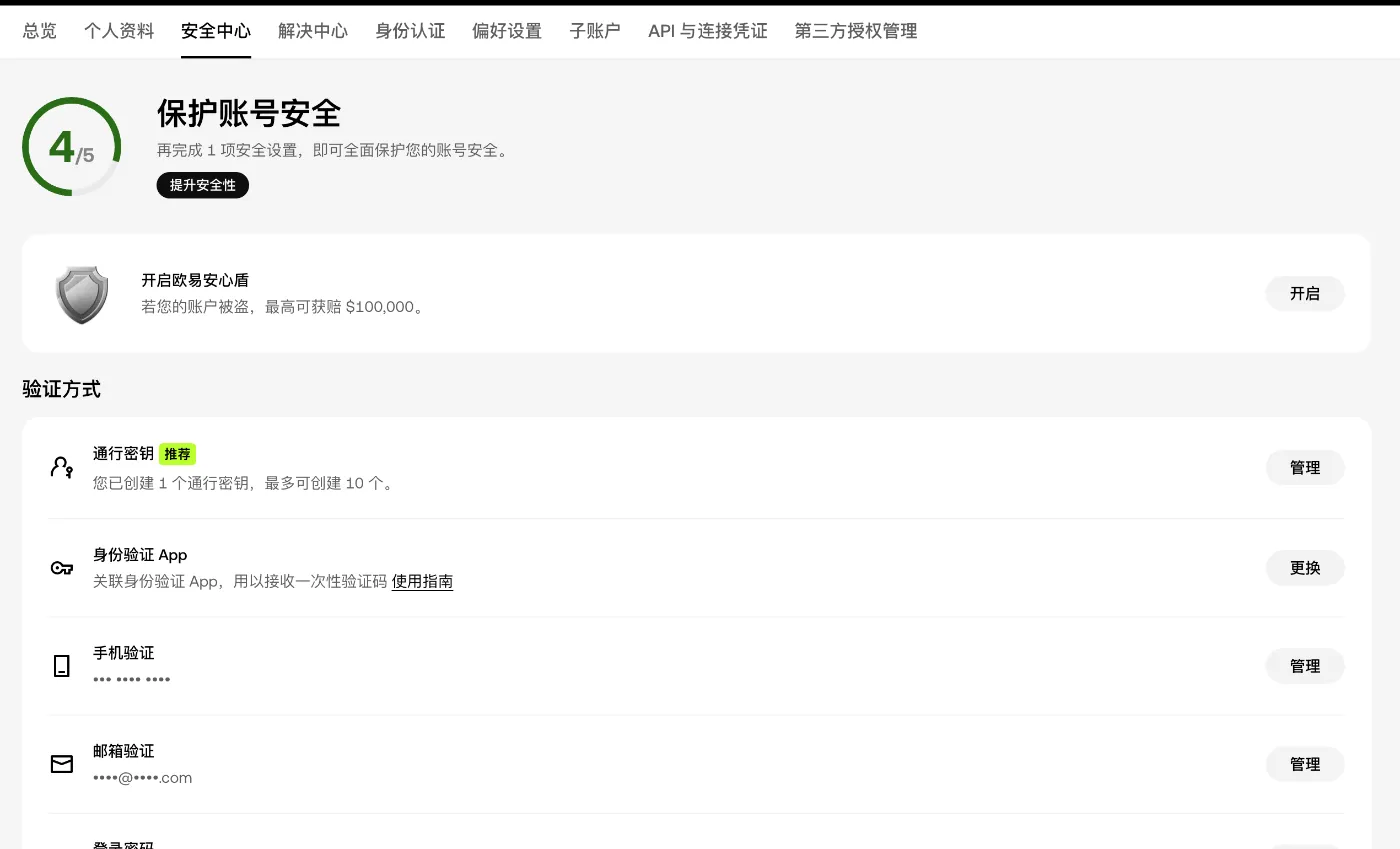The height and width of the screenshot is (849, 1400).
Task: Click the silver shield icon
Action: [x=82, y=294]
